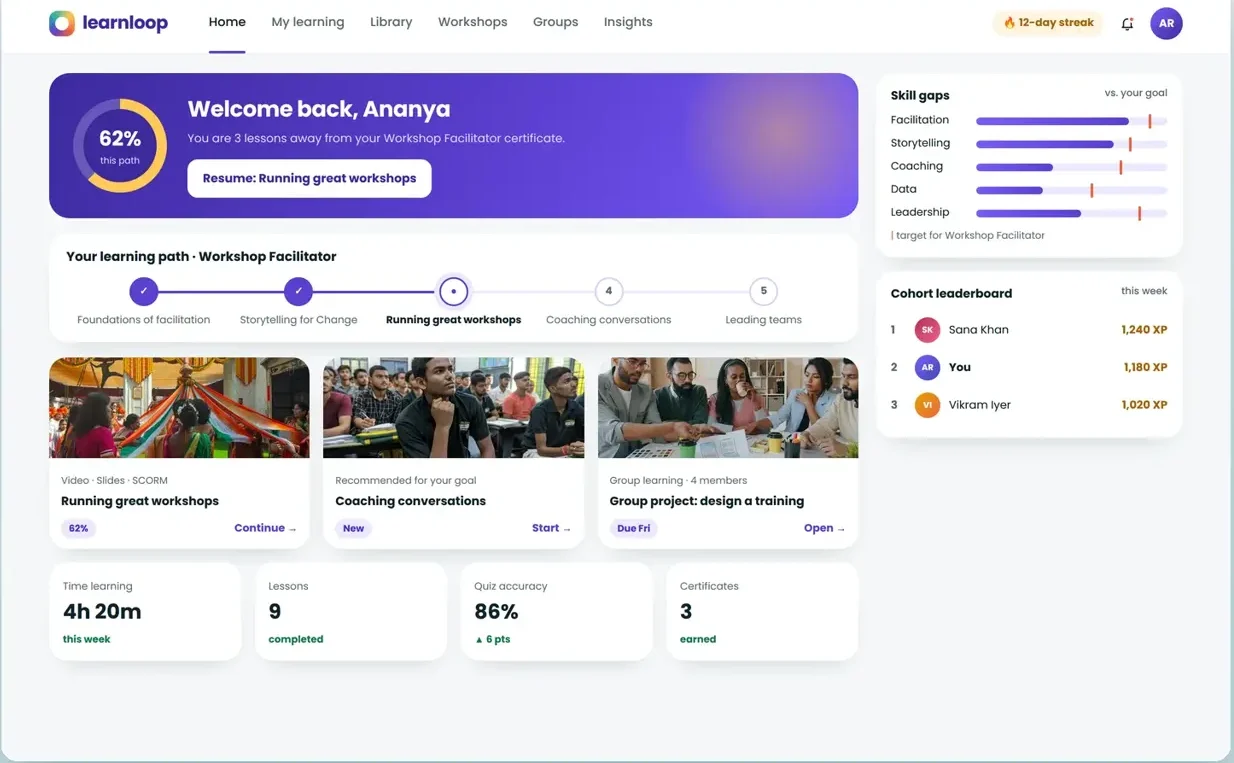Click the New badge on Coaching conversations

click(354, 528)
